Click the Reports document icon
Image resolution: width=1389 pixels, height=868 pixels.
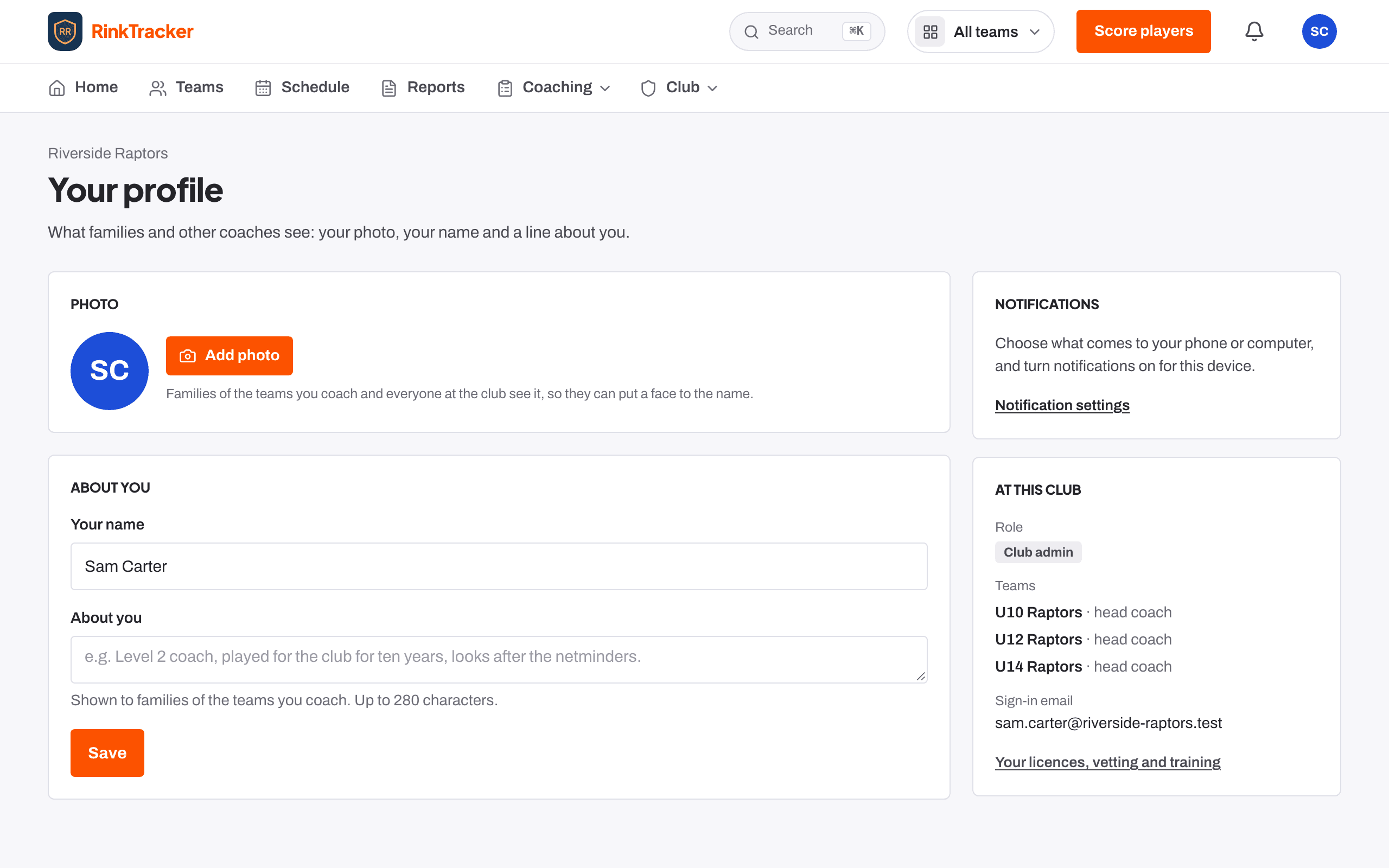coord(389,88)
